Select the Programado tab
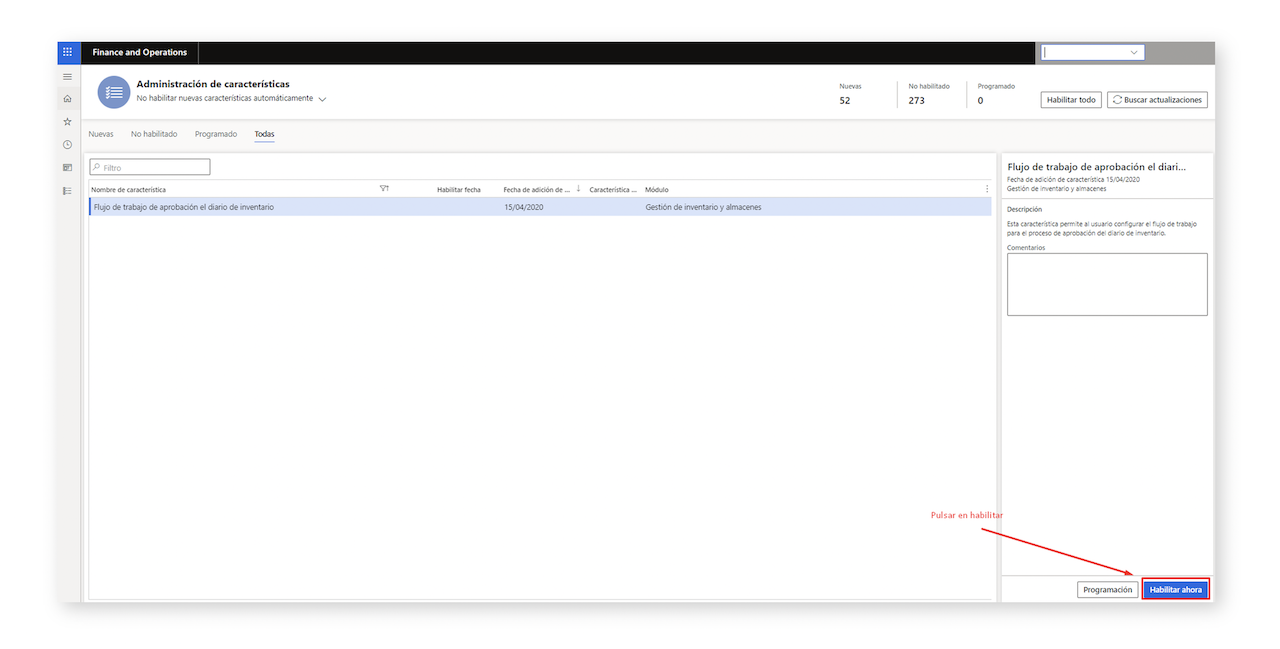 pos(216,134)
